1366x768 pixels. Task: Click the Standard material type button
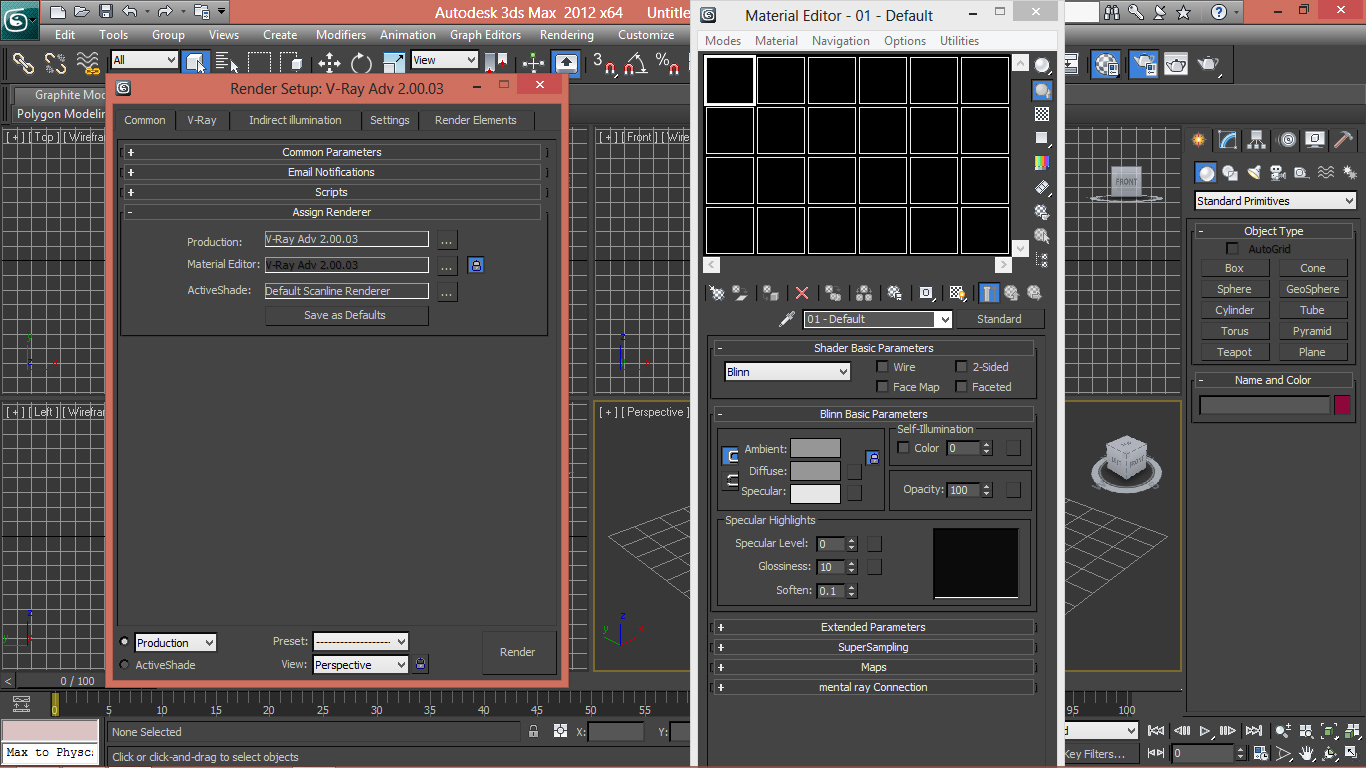click(999, 319)
